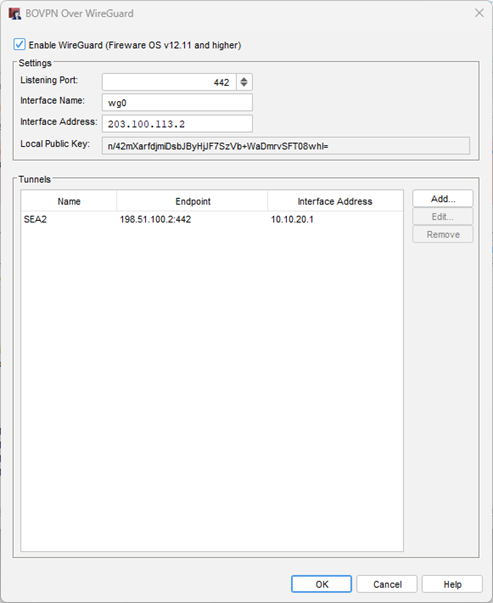The image size is (493, 603).
Task: Click the Interface Address field 203.100.113.2
Action: [x=177, y=124]
